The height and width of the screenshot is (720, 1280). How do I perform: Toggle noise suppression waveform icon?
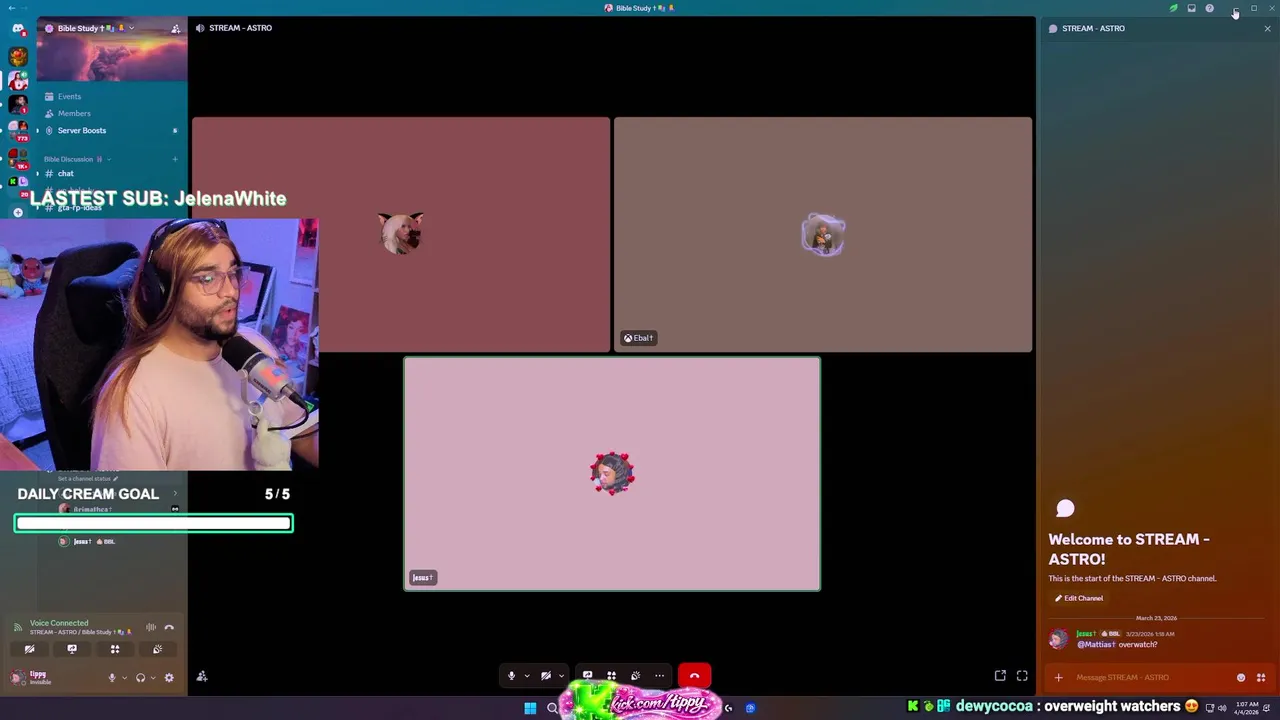(151, 627)
